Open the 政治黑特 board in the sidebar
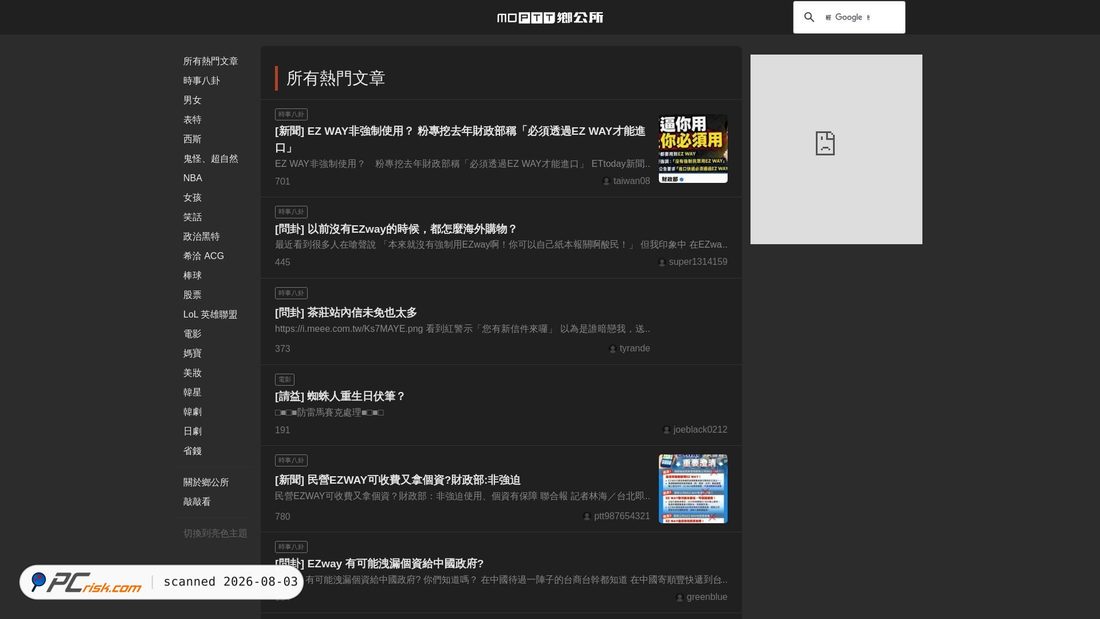 pos(201,237)
